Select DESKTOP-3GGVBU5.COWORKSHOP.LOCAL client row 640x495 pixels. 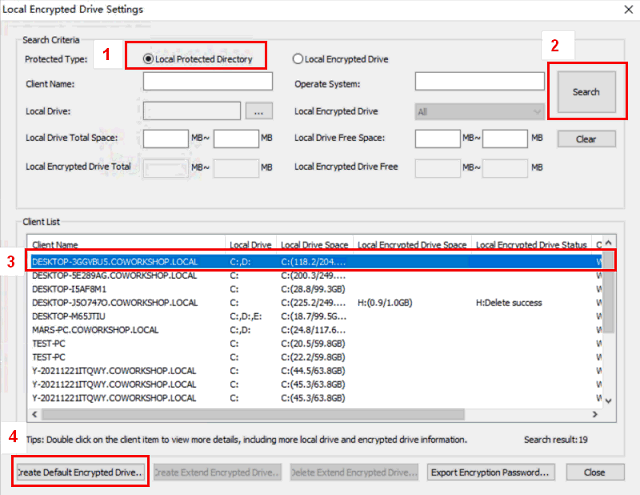114,262
